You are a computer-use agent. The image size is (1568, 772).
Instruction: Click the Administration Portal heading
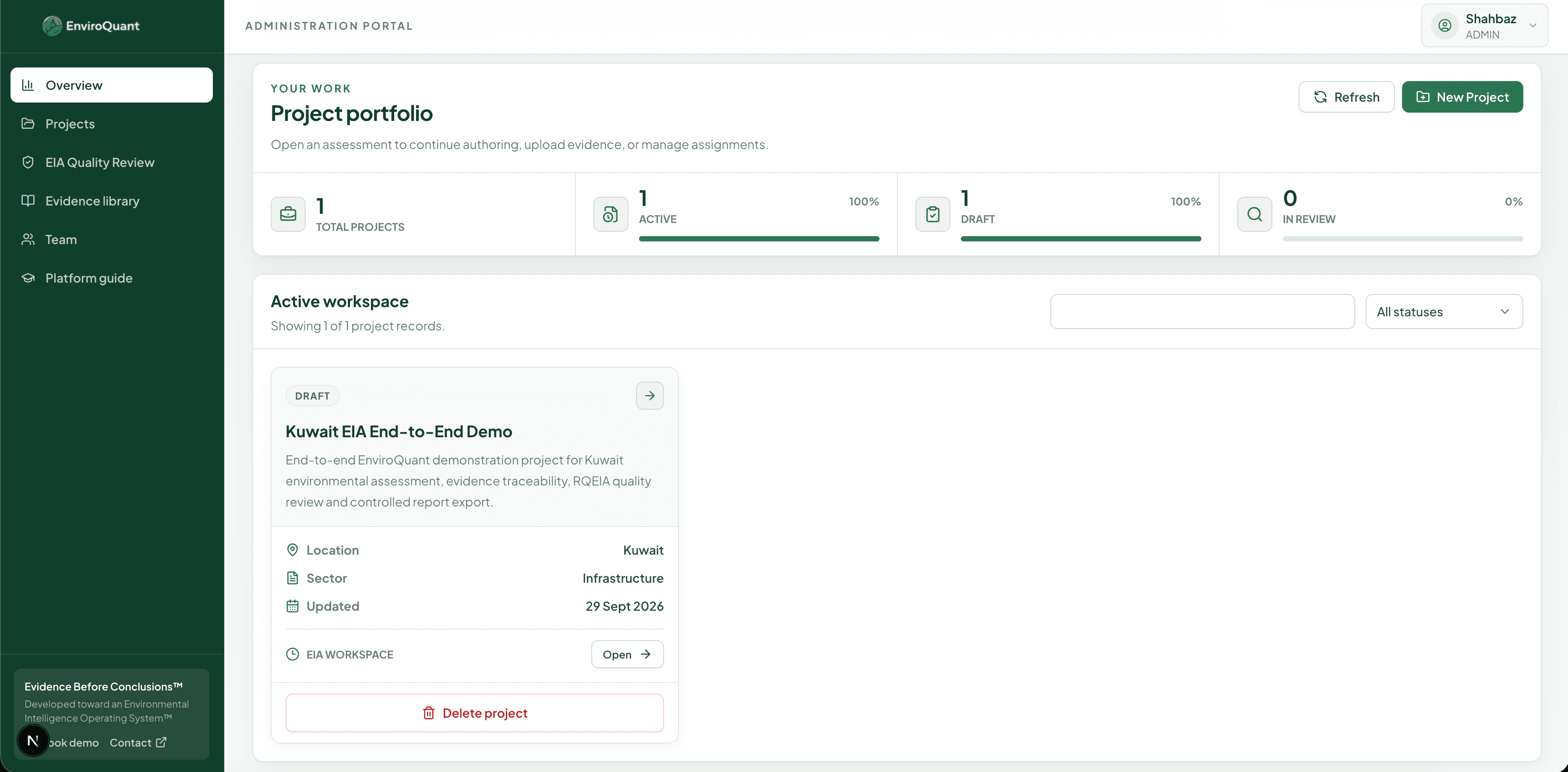tap(328, 25)
